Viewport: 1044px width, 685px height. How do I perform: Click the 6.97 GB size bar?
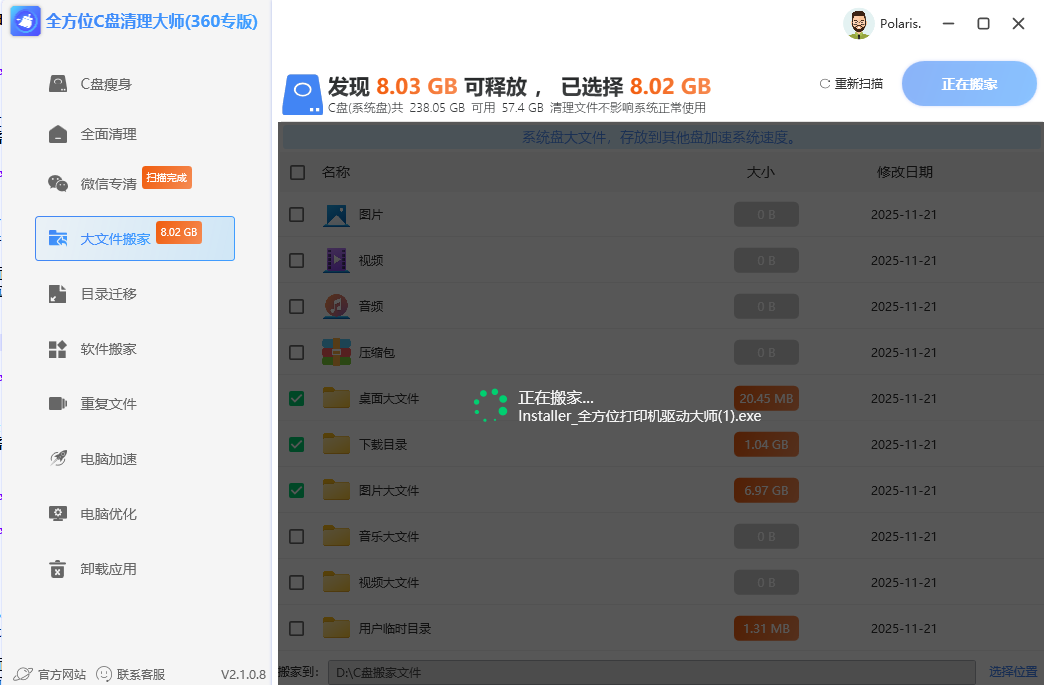pyautogui.click(x=766, y=490)
